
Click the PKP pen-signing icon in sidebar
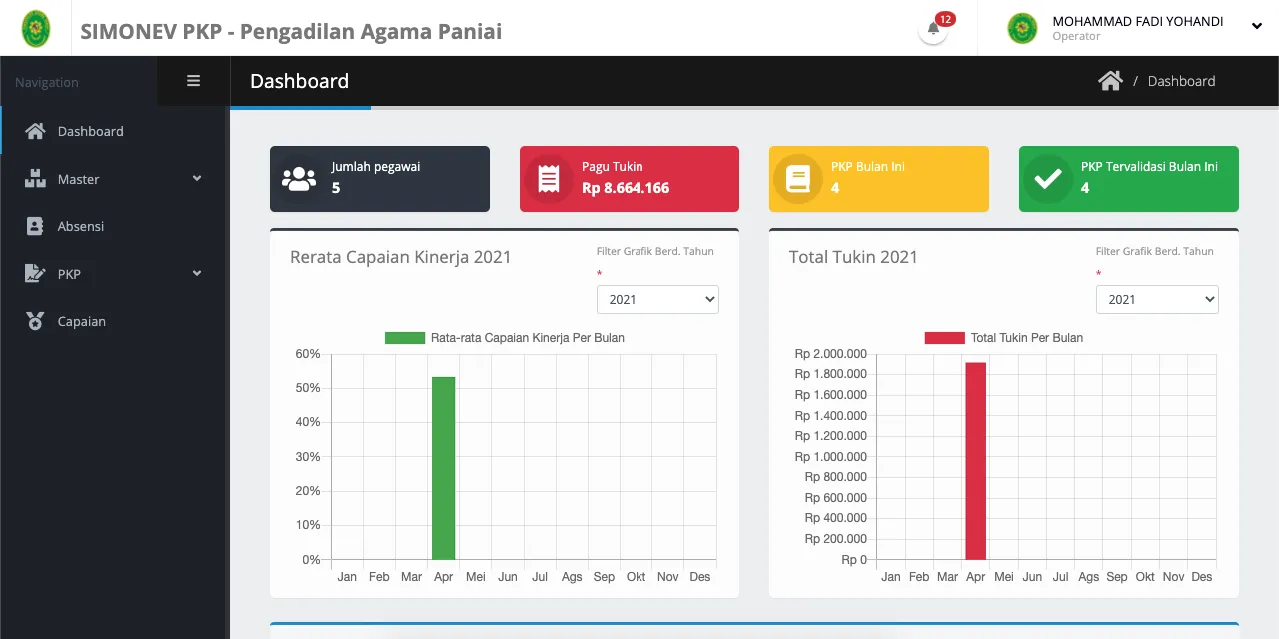tap(36, 273)
